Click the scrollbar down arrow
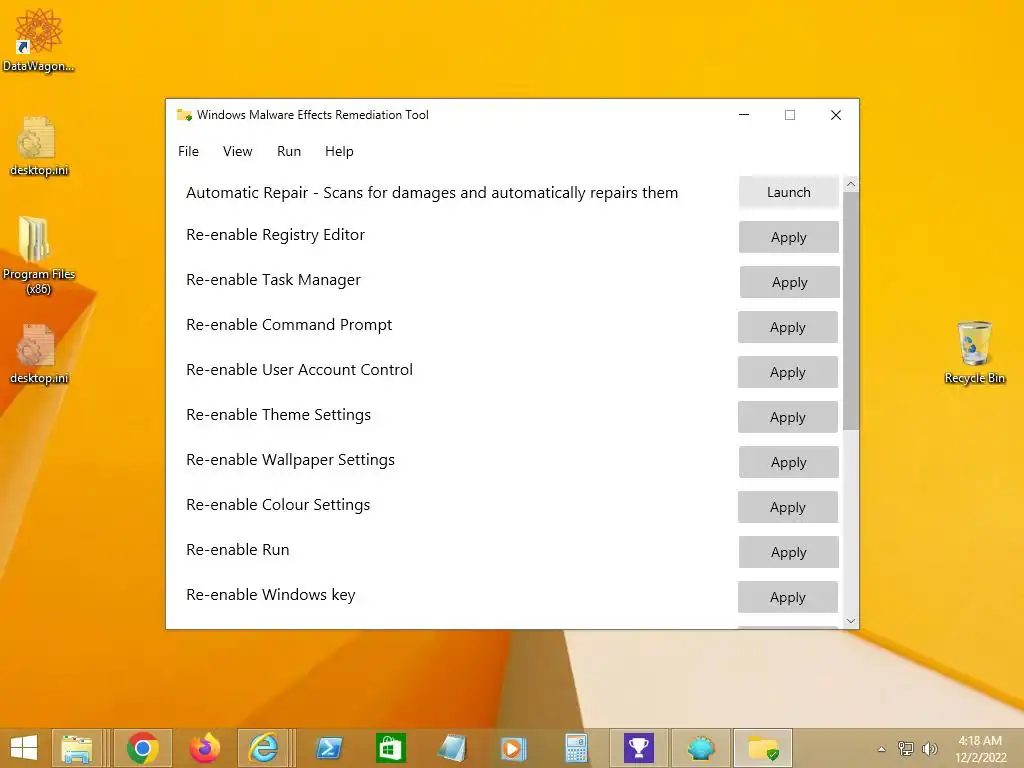This screenshot has width=1024, height=768. tap(850, 621)
